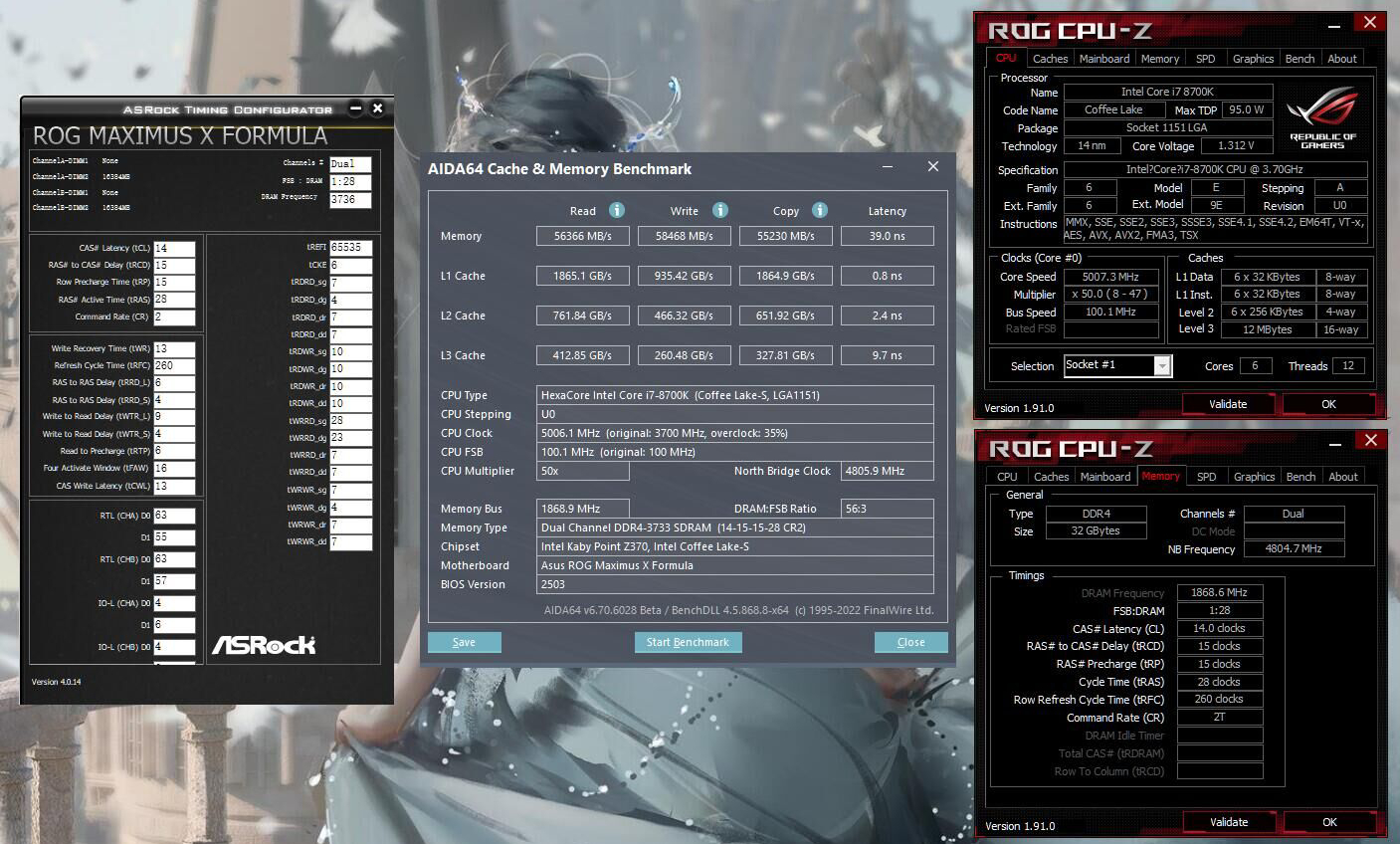Click Validate in lower CPU-Z window
Viewport: 1400px width, 844px height.
tap(1229, 822)
